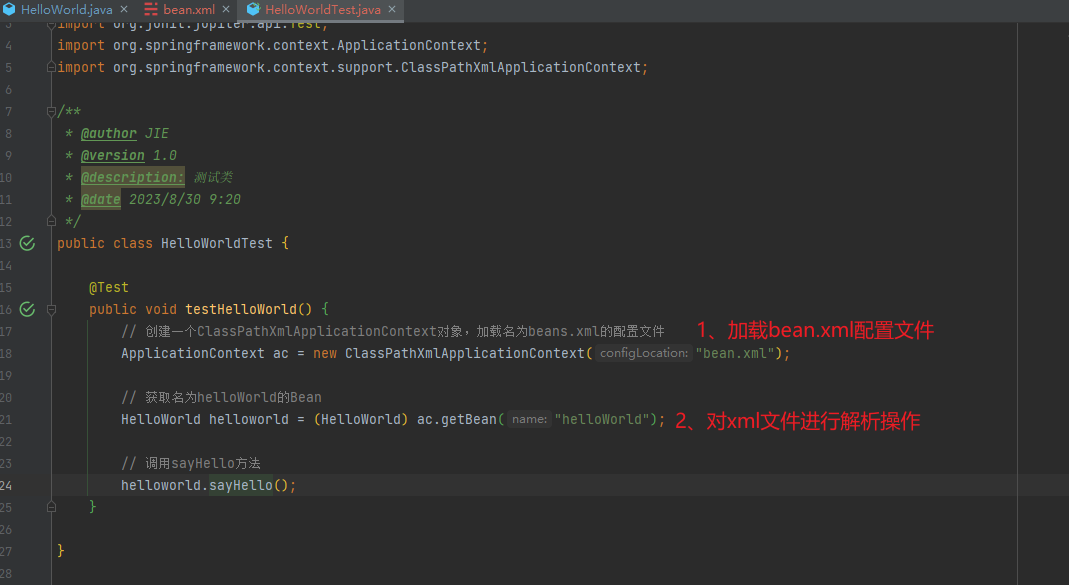Click the class name HelloWorldTest in declaration
Viewport: 1069px width, 585px height.
click(x=217, y=243)
